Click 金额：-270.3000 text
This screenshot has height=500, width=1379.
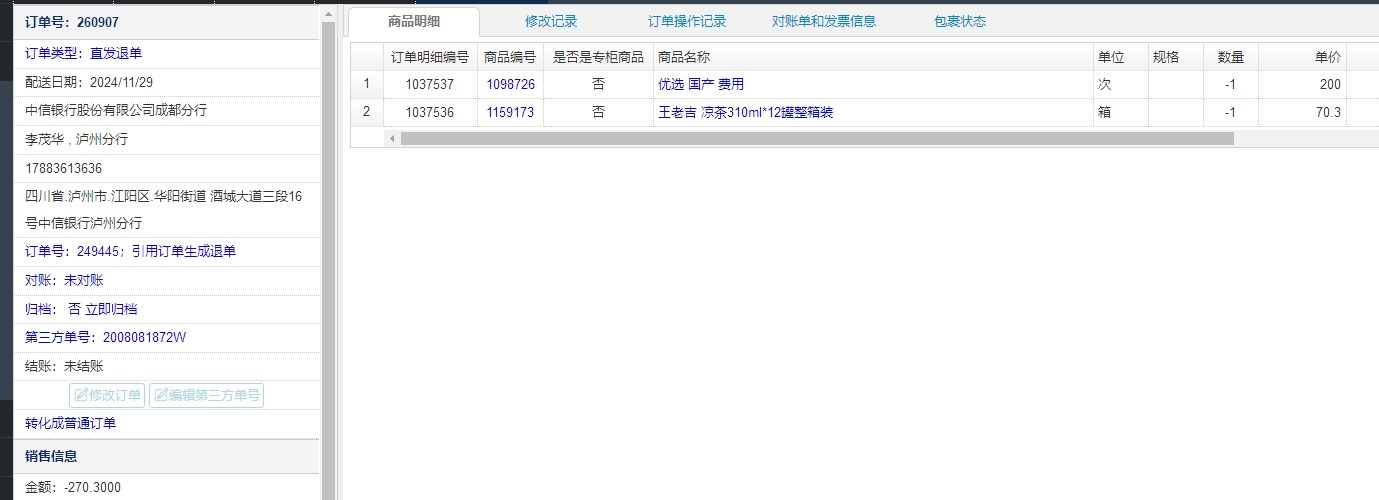[x=73, y=487]
